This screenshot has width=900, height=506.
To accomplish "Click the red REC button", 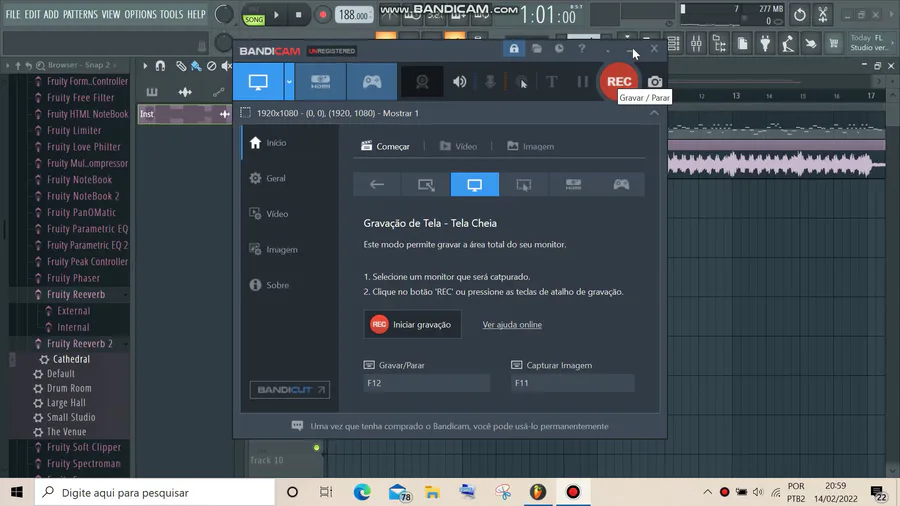I will point(619,81).
